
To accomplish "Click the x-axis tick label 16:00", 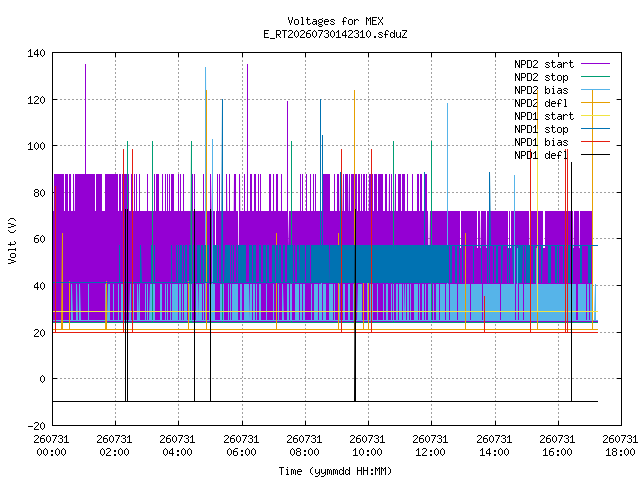I will [x=557, y=453].
